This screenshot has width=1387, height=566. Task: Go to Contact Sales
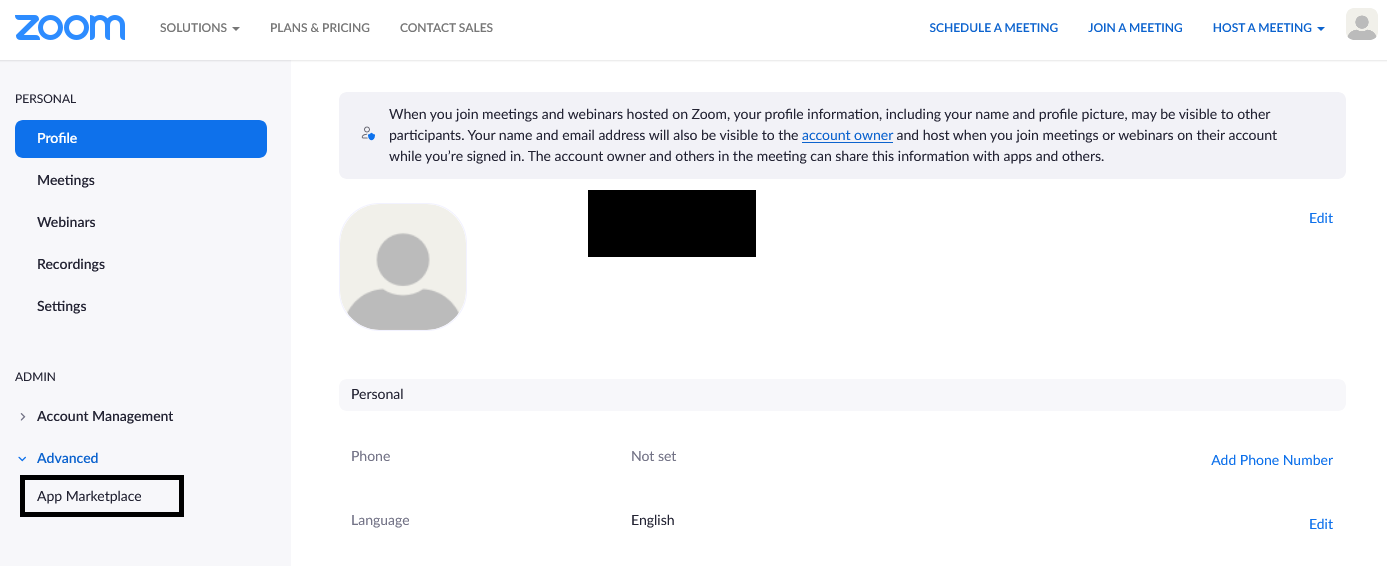coord(446,28)
